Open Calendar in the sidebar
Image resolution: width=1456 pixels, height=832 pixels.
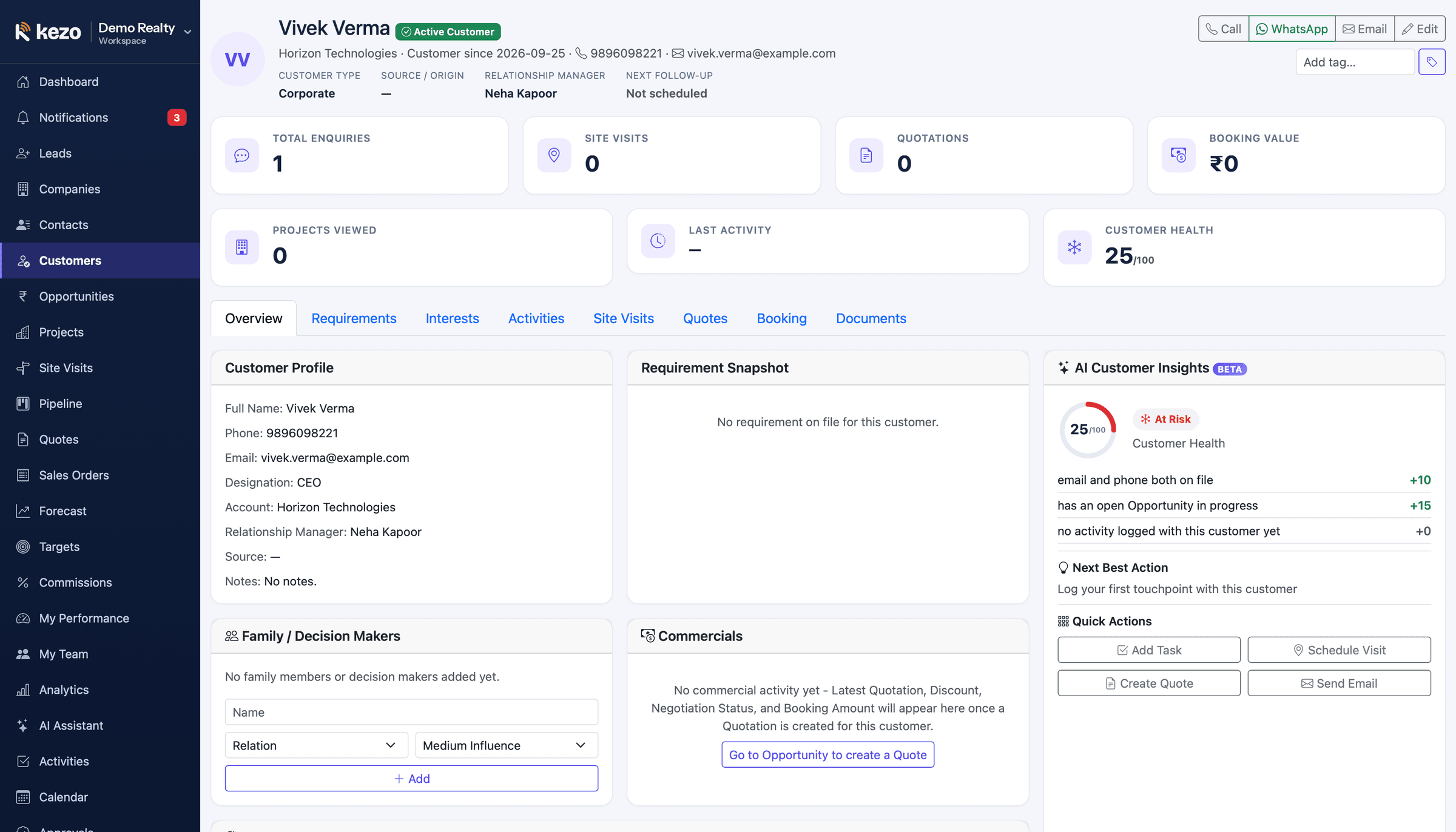click(x=100, y=797)
